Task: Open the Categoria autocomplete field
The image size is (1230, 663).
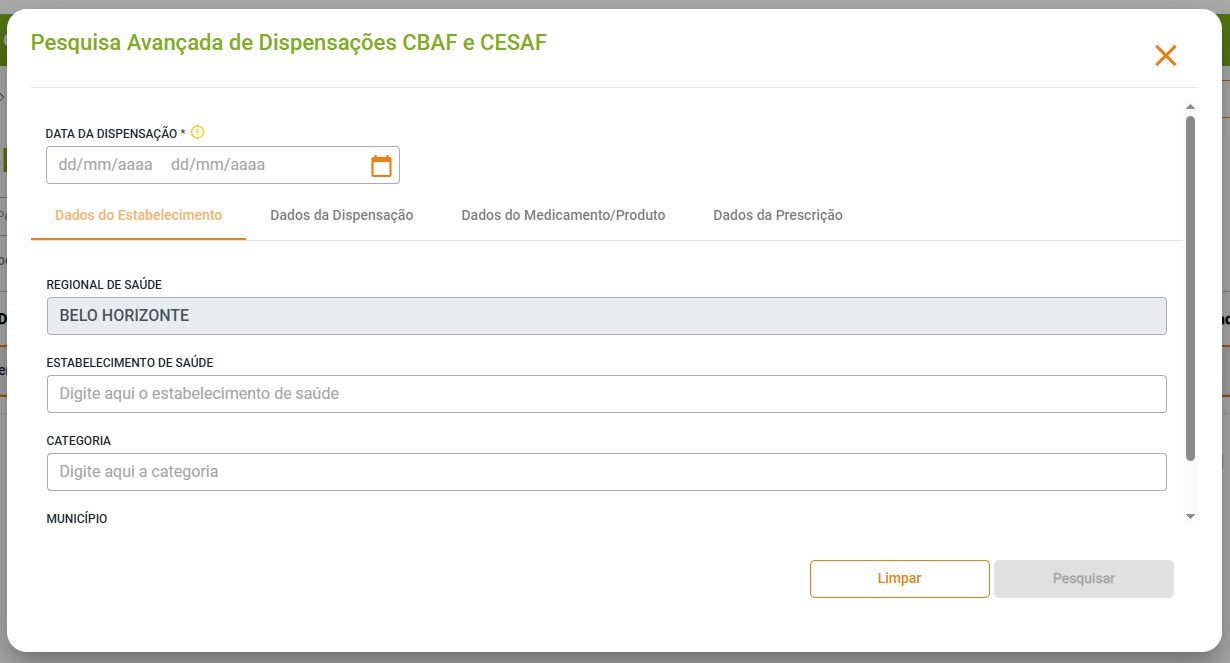Action: [606, 472]
